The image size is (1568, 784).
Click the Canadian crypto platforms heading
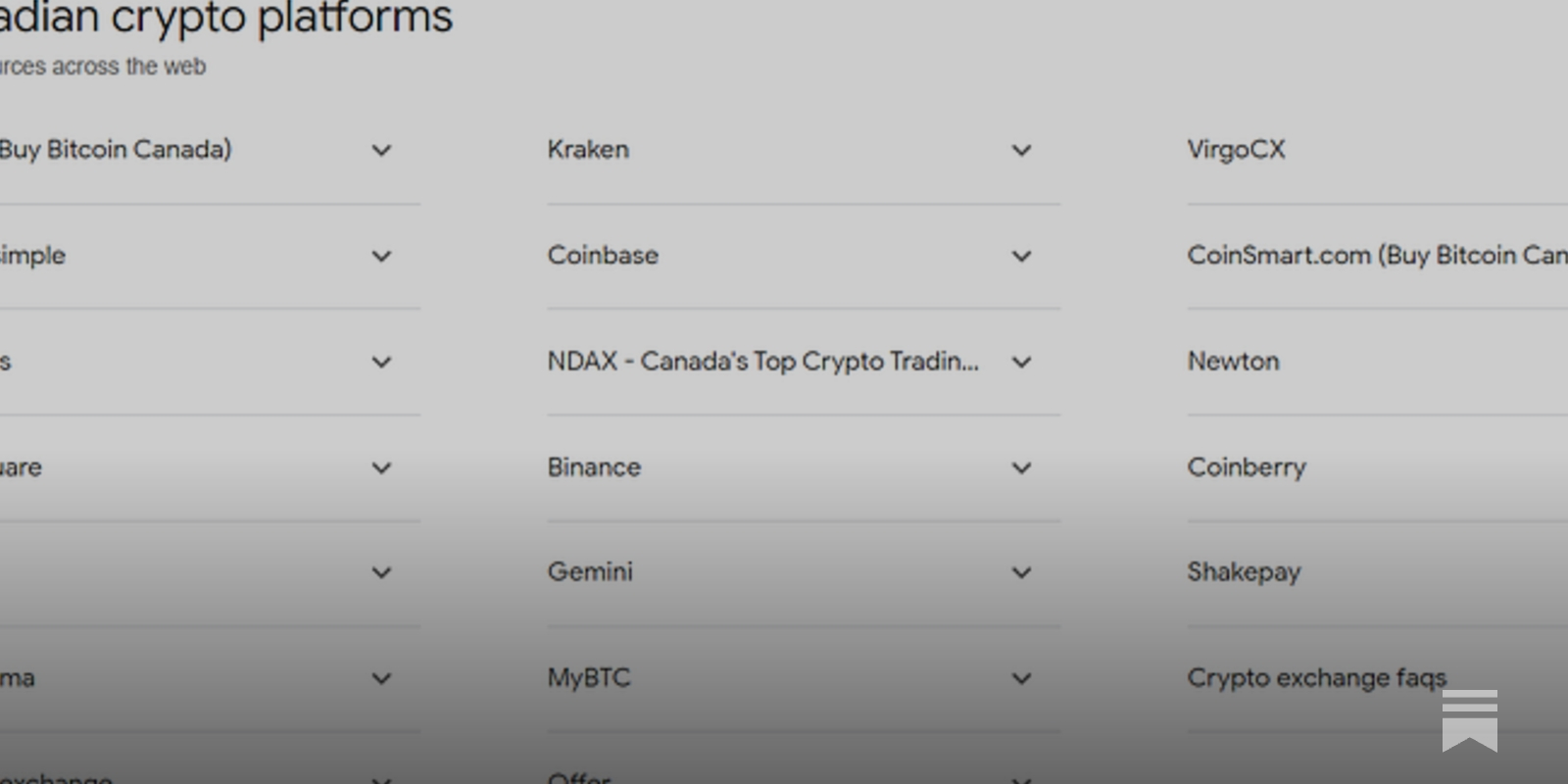(225, 18)
